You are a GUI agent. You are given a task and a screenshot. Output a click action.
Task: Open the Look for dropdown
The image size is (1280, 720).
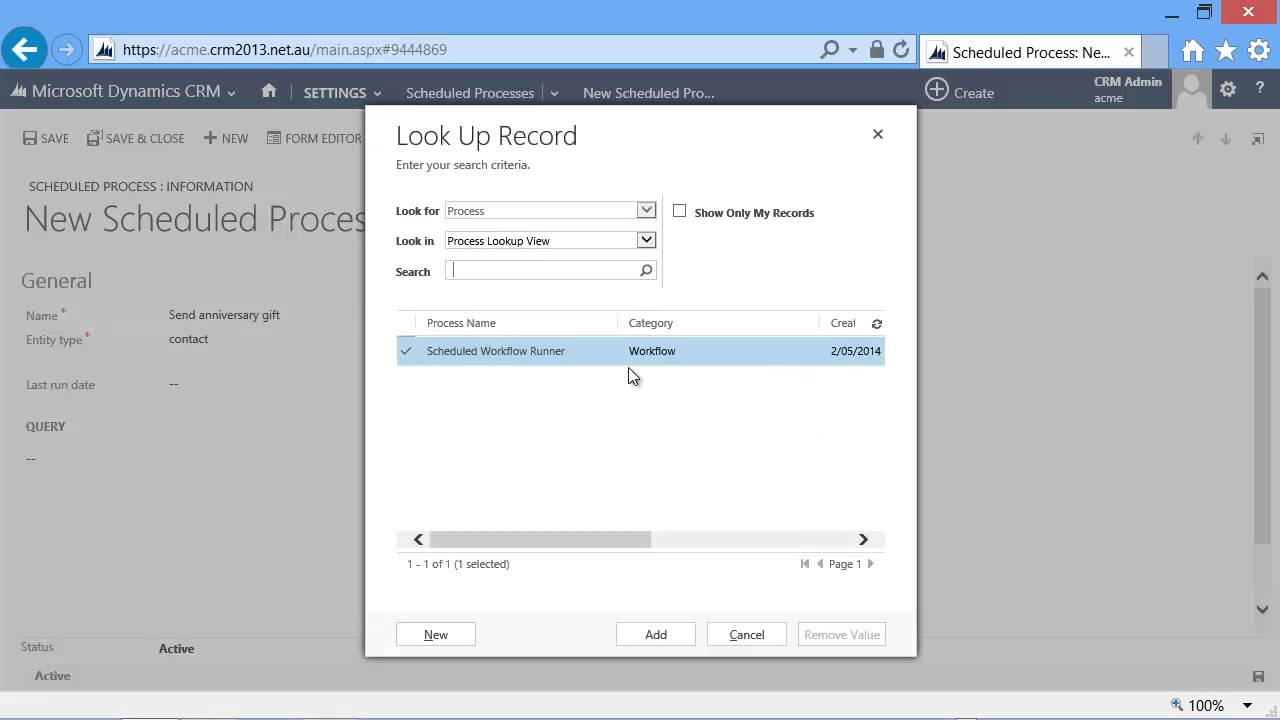point(646,210)
